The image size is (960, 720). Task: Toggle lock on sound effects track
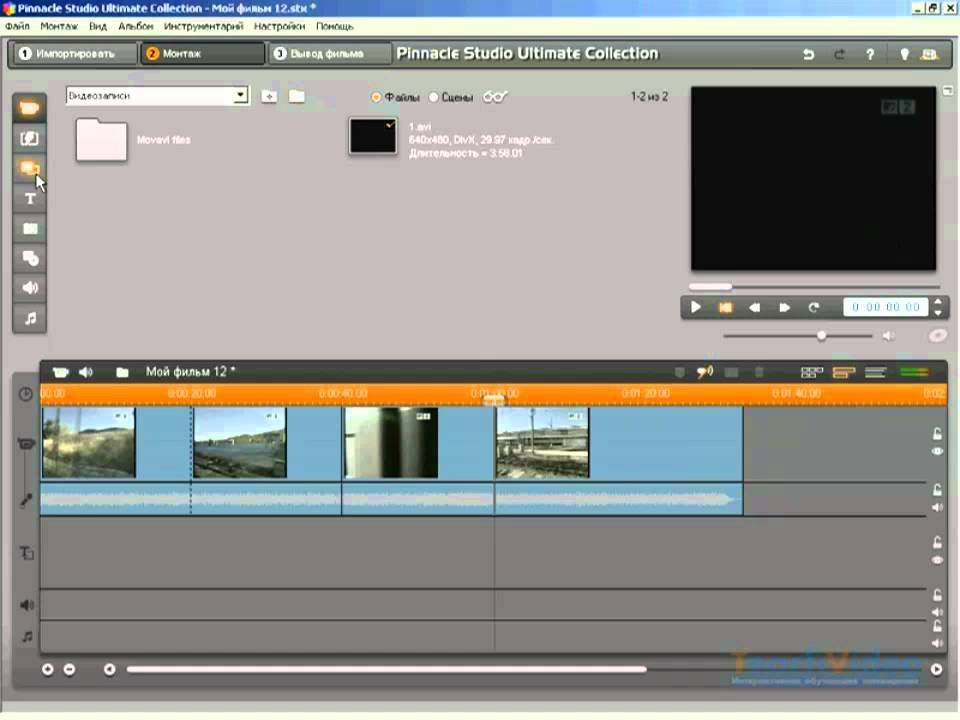(937, 595)
